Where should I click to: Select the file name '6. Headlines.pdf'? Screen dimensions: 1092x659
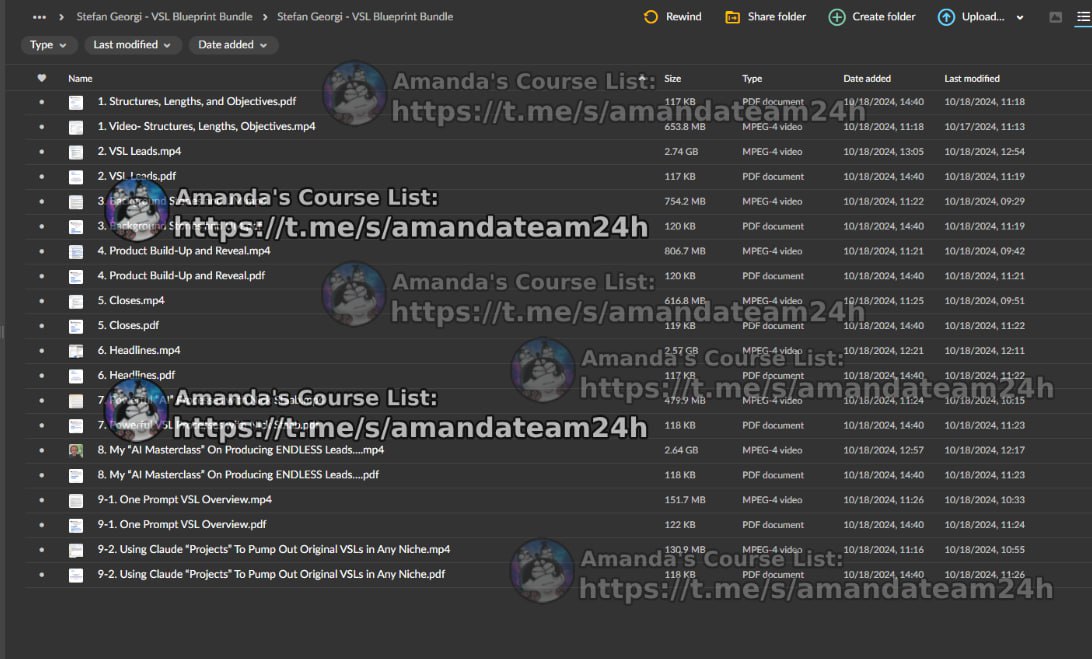[x=136, y=375]
